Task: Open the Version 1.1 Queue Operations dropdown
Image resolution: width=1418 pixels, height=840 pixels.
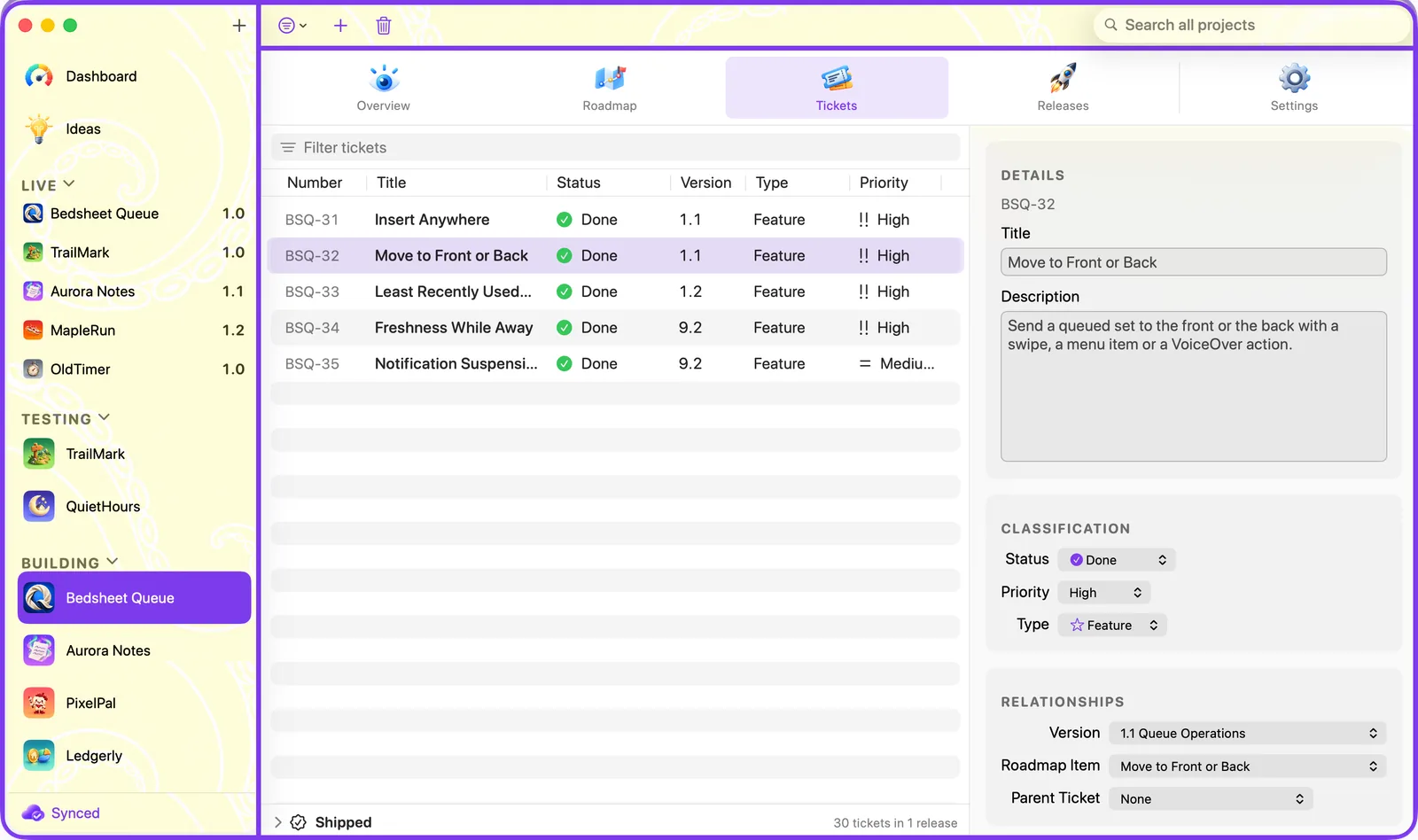Action: pyautogui.click(x=1248, y=734)
